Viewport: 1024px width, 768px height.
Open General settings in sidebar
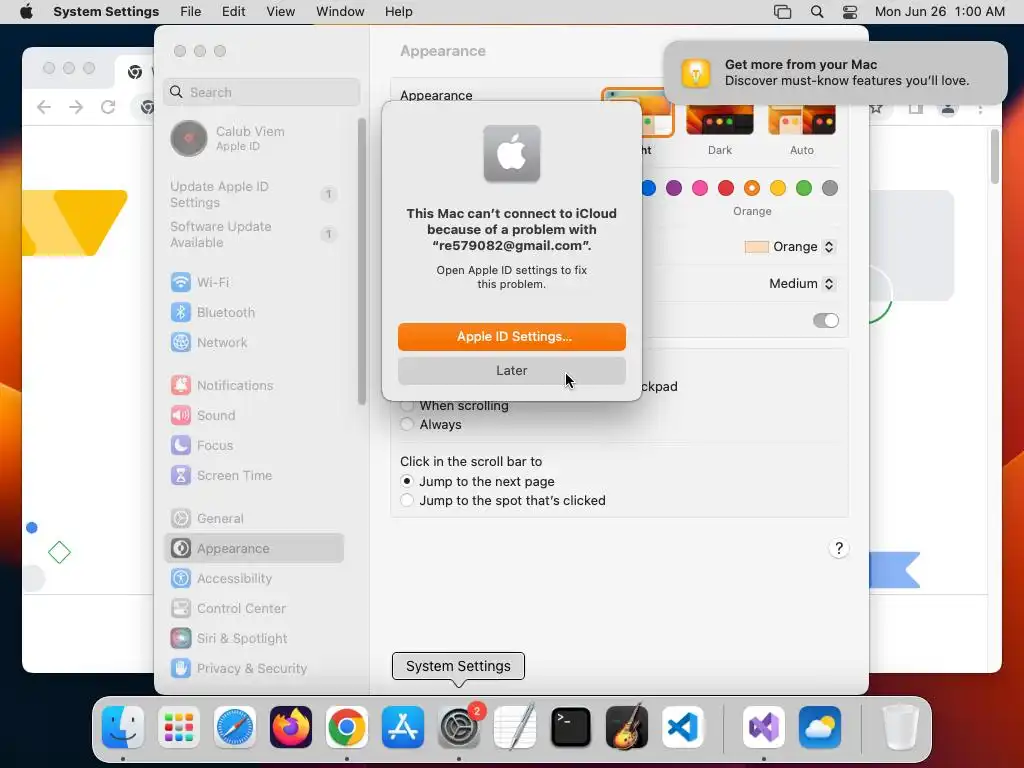[x=254, y=519]
